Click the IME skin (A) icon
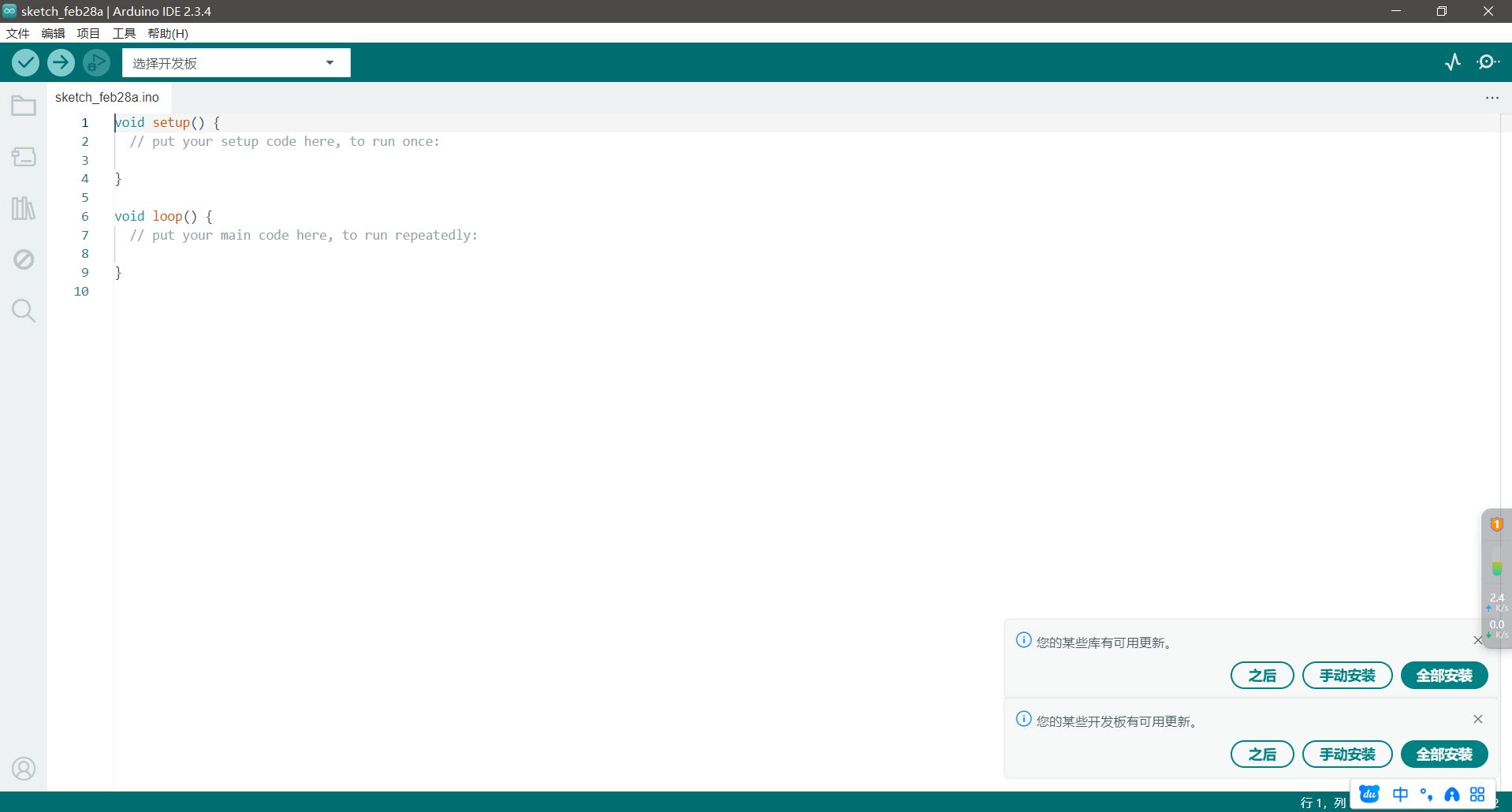The width and height of the screenshot is (1512, 812). (x=1451, y=794)
